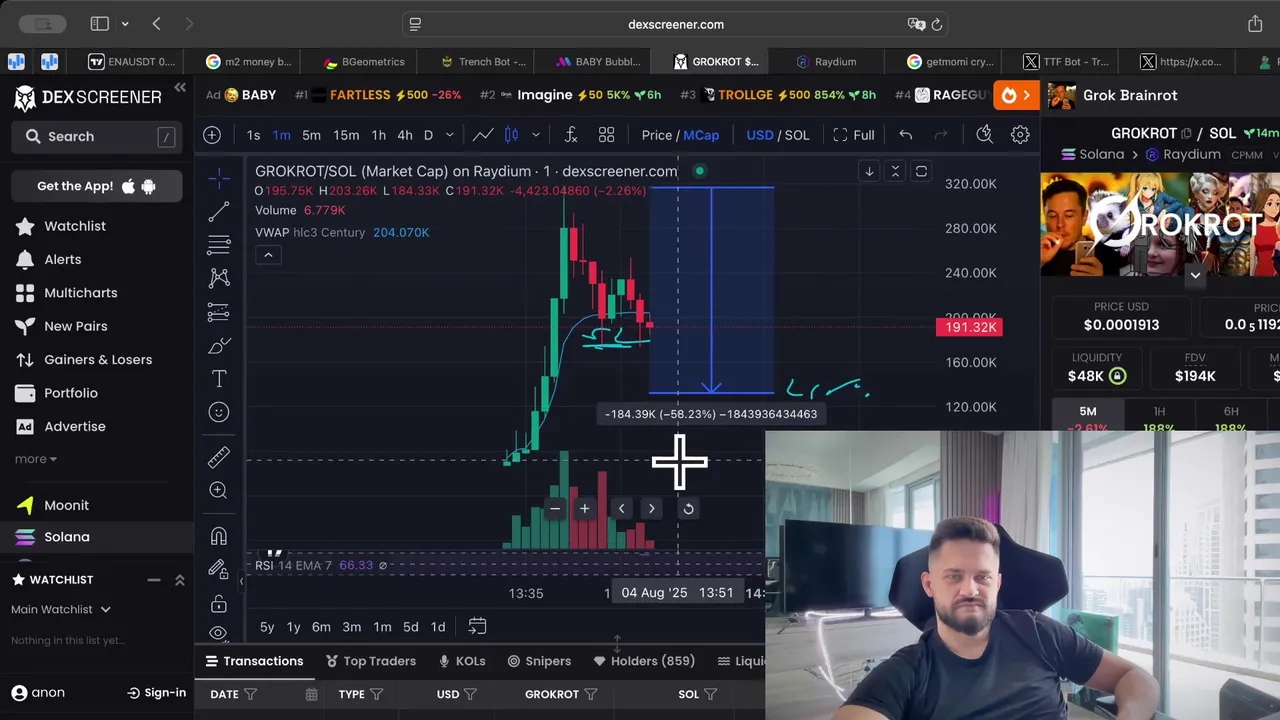Add a compare symbol with plus icon

click(x=212, y=135)
